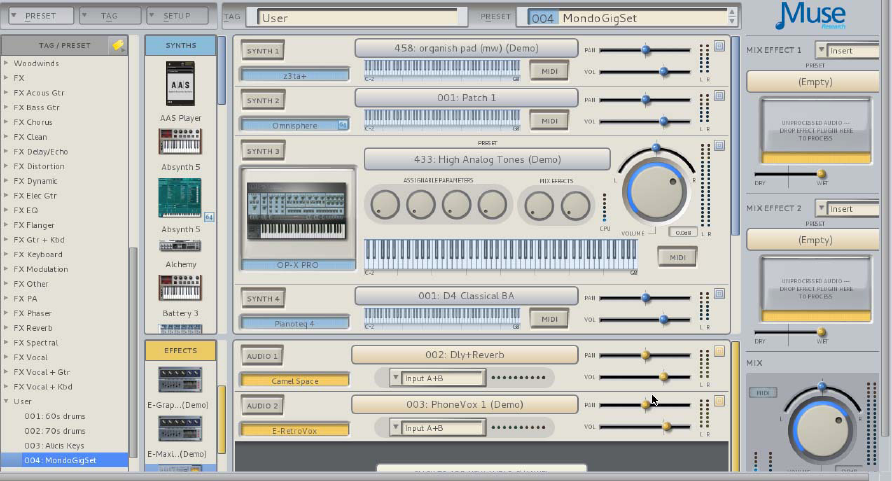The height and width of the screenshot is (481, 892).
Task: Choose the first Absynth 5 synth icon
Action: [x=180, y=142]
